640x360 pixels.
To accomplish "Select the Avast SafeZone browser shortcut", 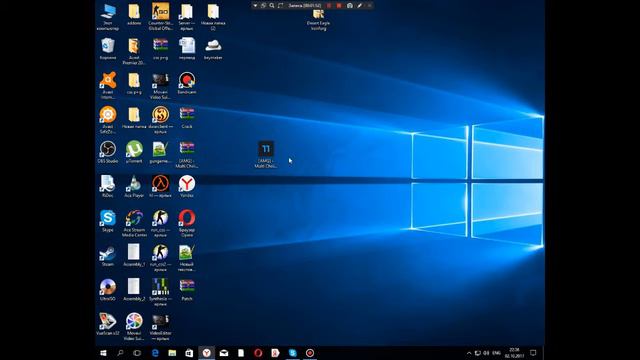I will [108, 120].
